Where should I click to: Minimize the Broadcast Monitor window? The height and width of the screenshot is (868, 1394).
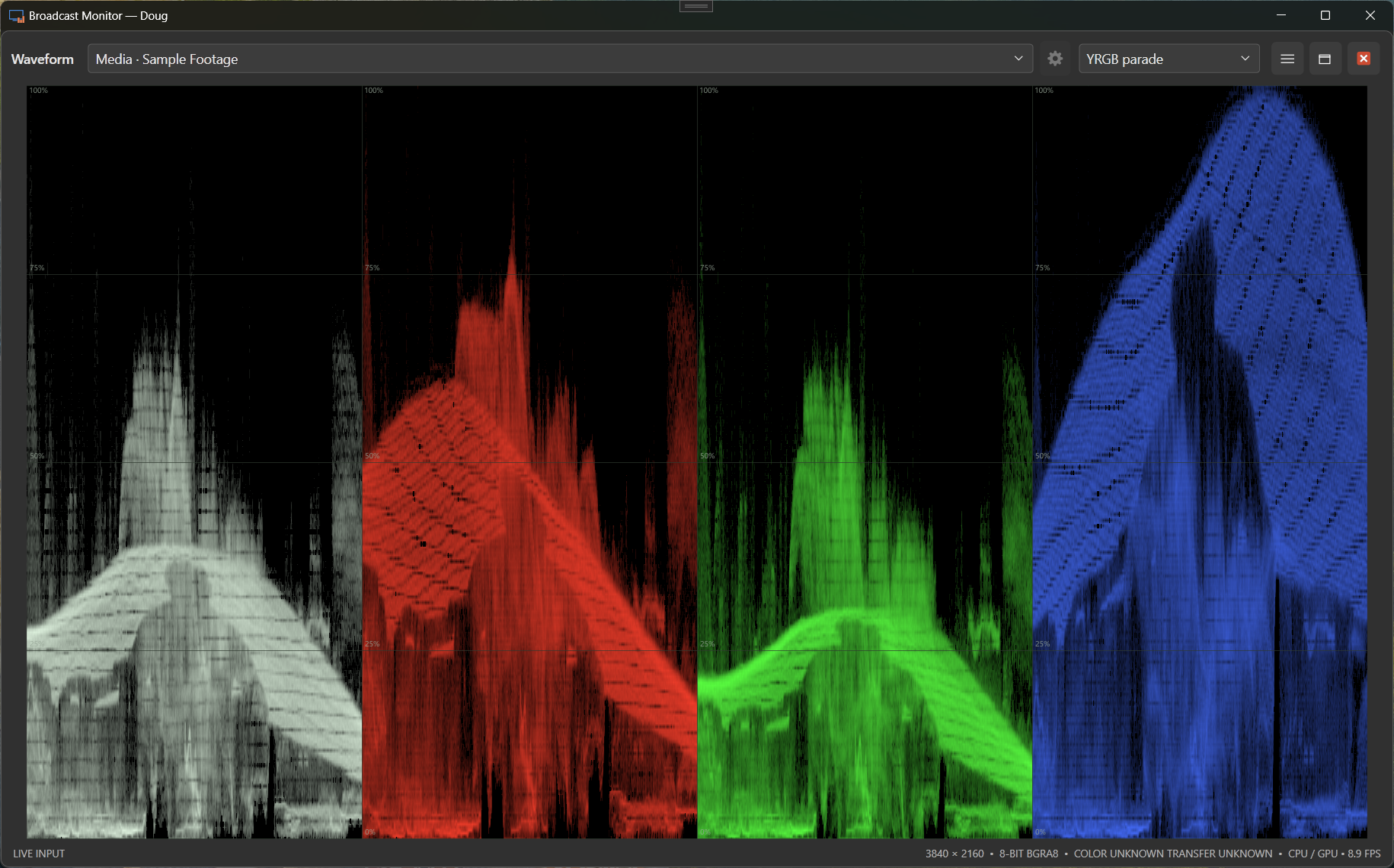[x=1281, y=15]
